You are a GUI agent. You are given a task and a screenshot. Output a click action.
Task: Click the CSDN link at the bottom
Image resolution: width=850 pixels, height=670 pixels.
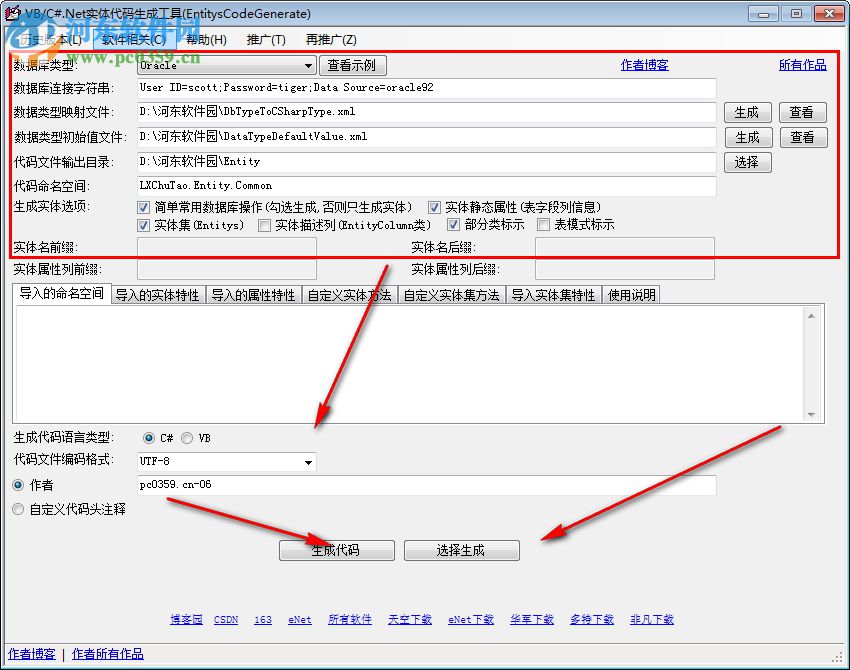point(226,619)
